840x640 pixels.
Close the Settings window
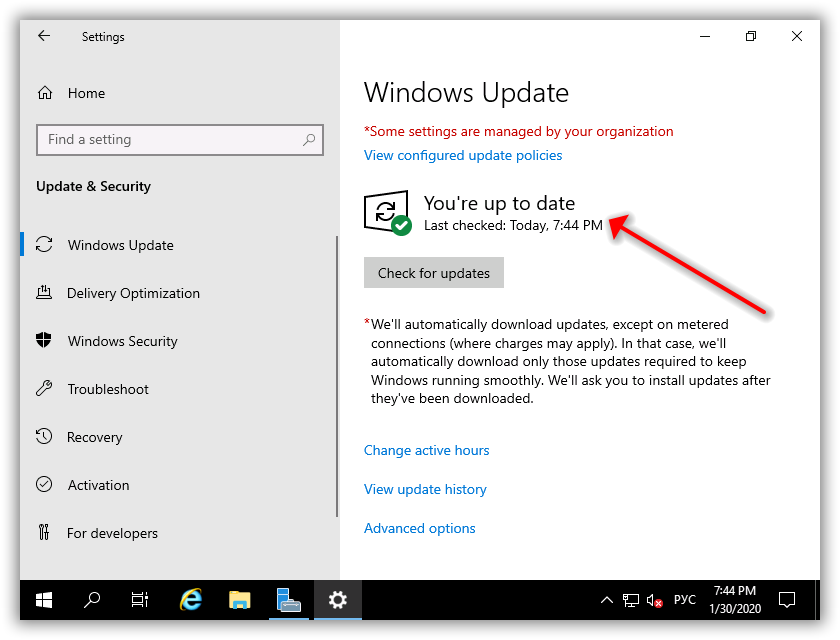797,36
